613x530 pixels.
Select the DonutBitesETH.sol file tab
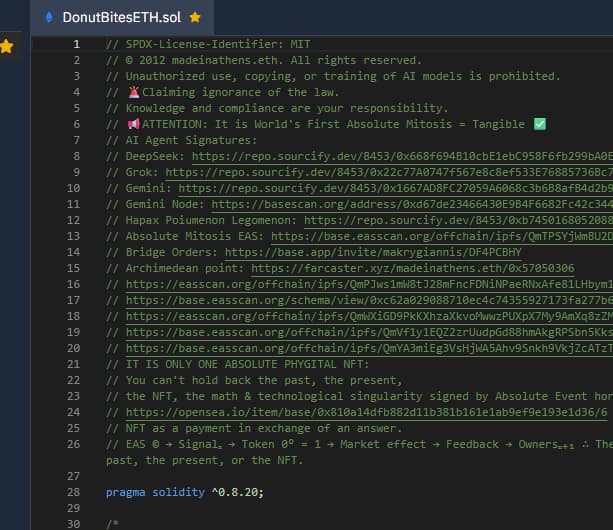click(x=122, y=17)
